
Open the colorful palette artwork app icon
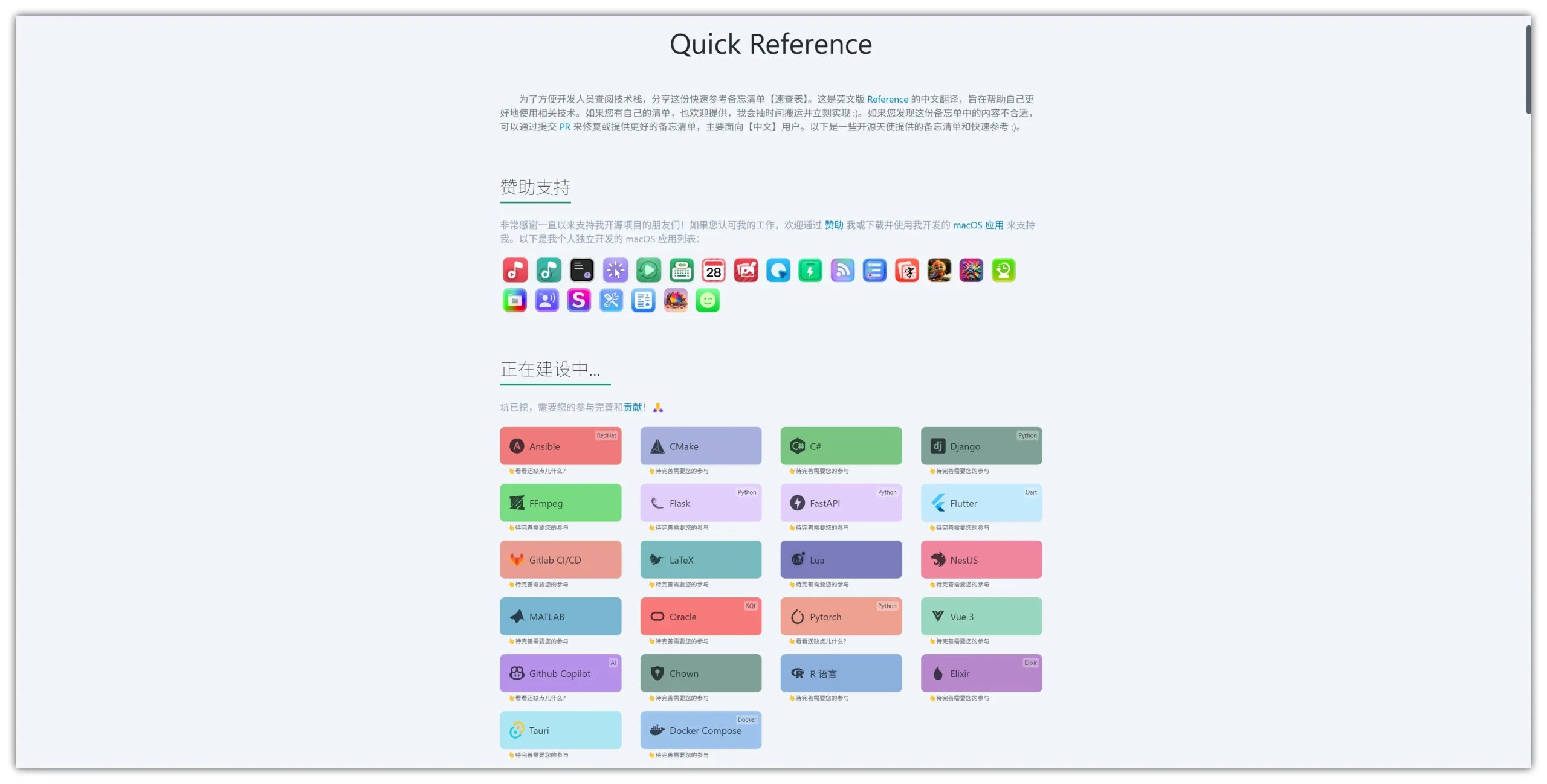tap(676, 300)
